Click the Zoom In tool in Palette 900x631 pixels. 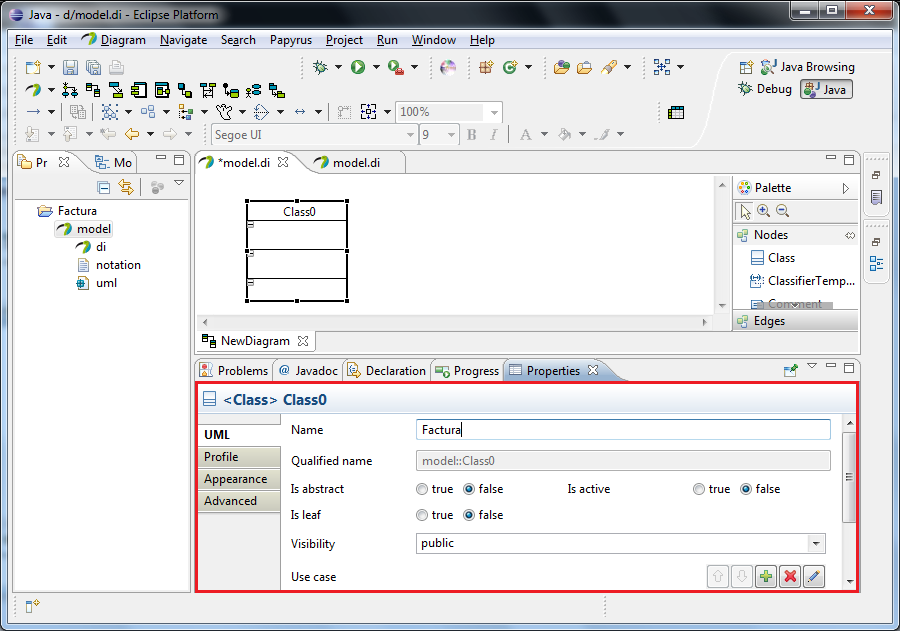[764, 211]
